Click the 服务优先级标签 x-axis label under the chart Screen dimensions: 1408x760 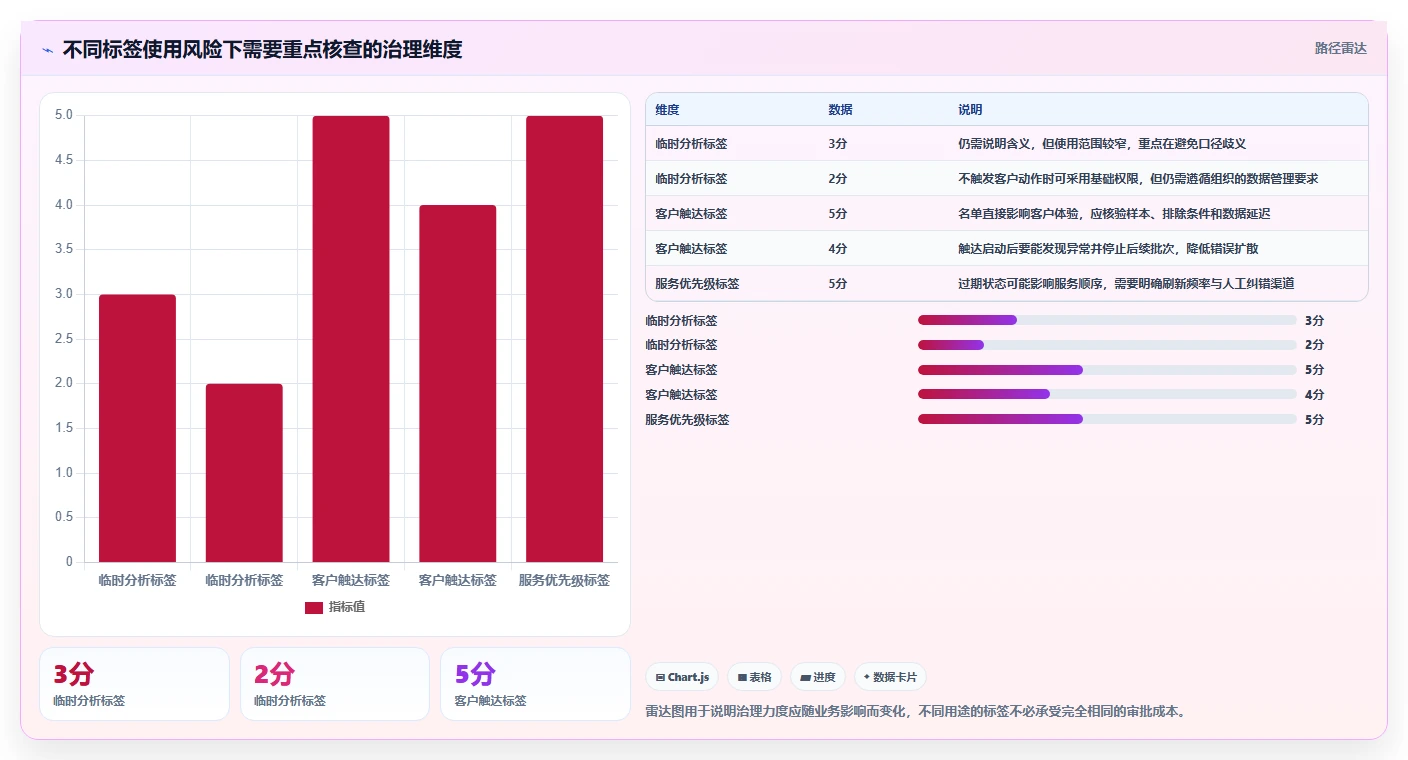click(x=564, y=580)
